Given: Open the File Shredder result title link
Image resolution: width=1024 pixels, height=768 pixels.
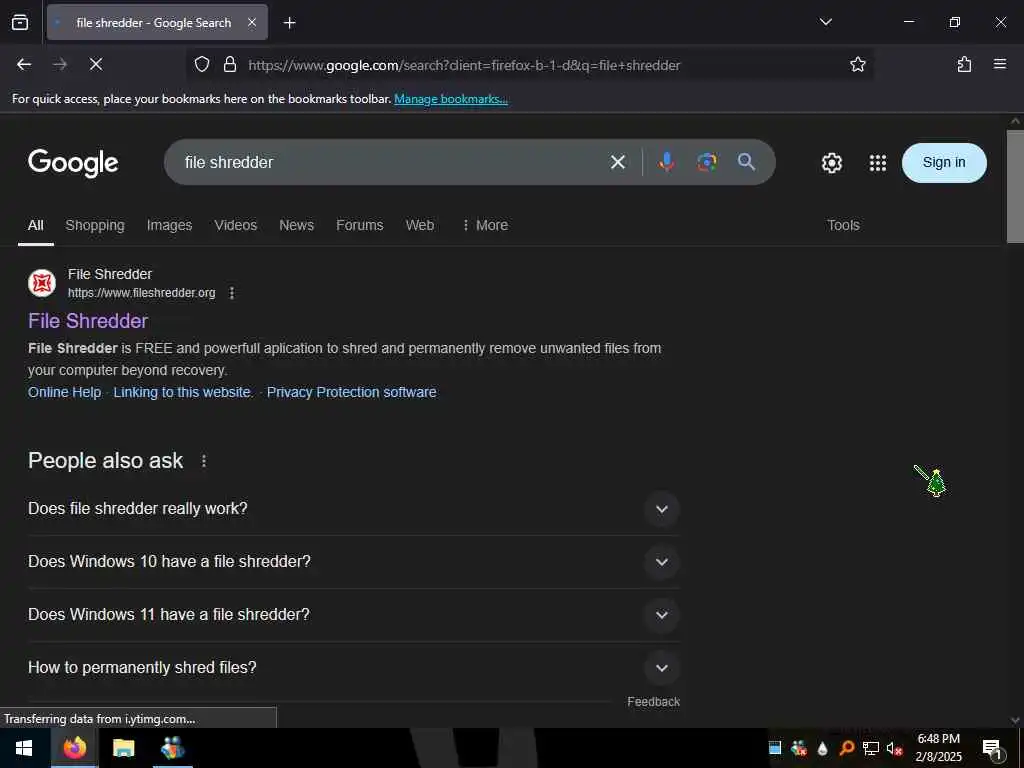Looking at the screenshot, I should tap(88, 321).
